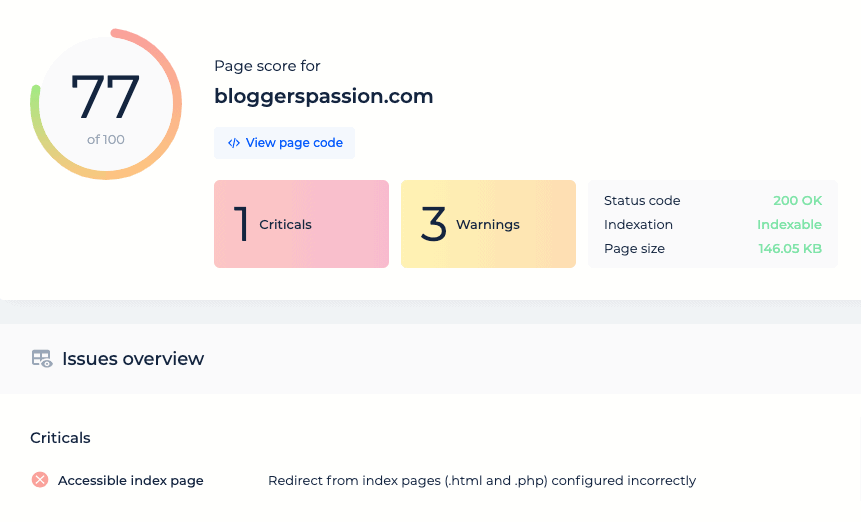Open the Warnings summary card

488,224
